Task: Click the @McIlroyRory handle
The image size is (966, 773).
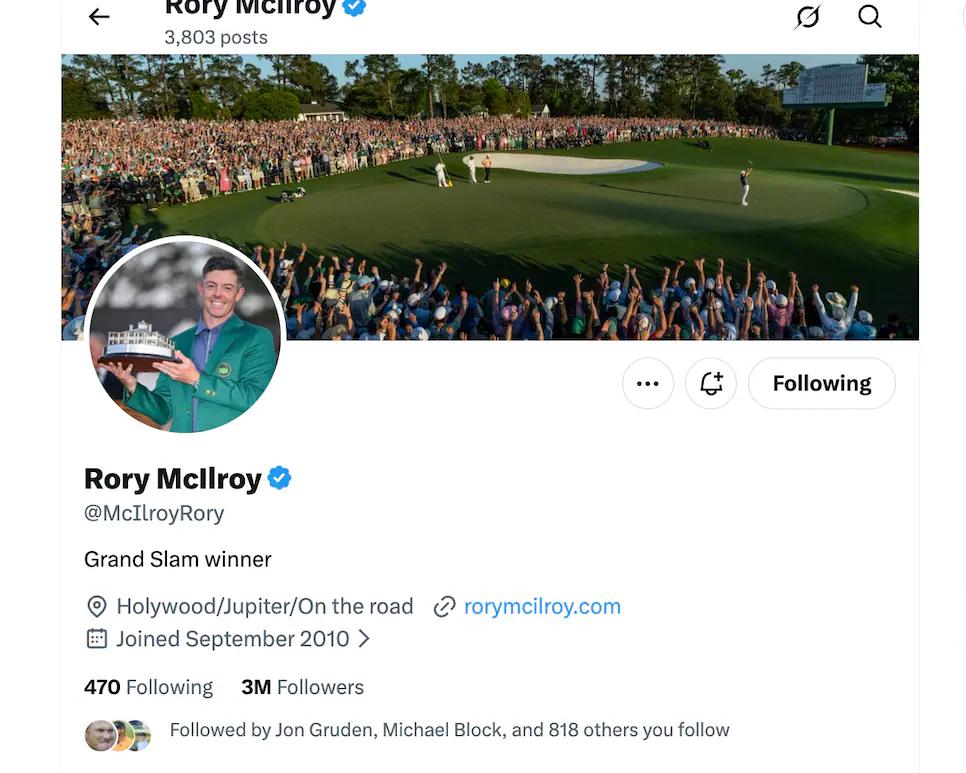Action: coord(154,513)
